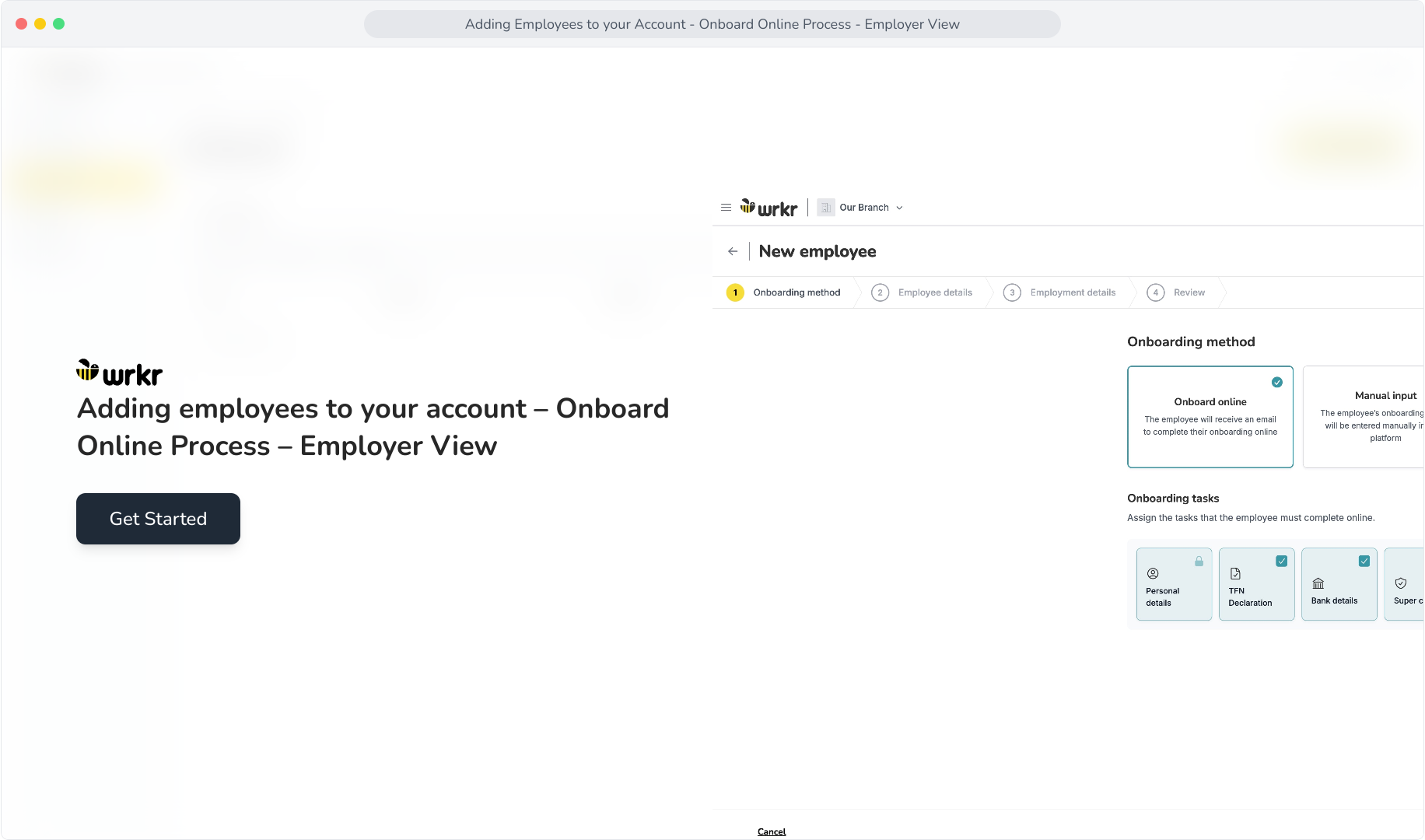Click the Personal details person icon
Screen dimensions: 1425x840
1153,574
